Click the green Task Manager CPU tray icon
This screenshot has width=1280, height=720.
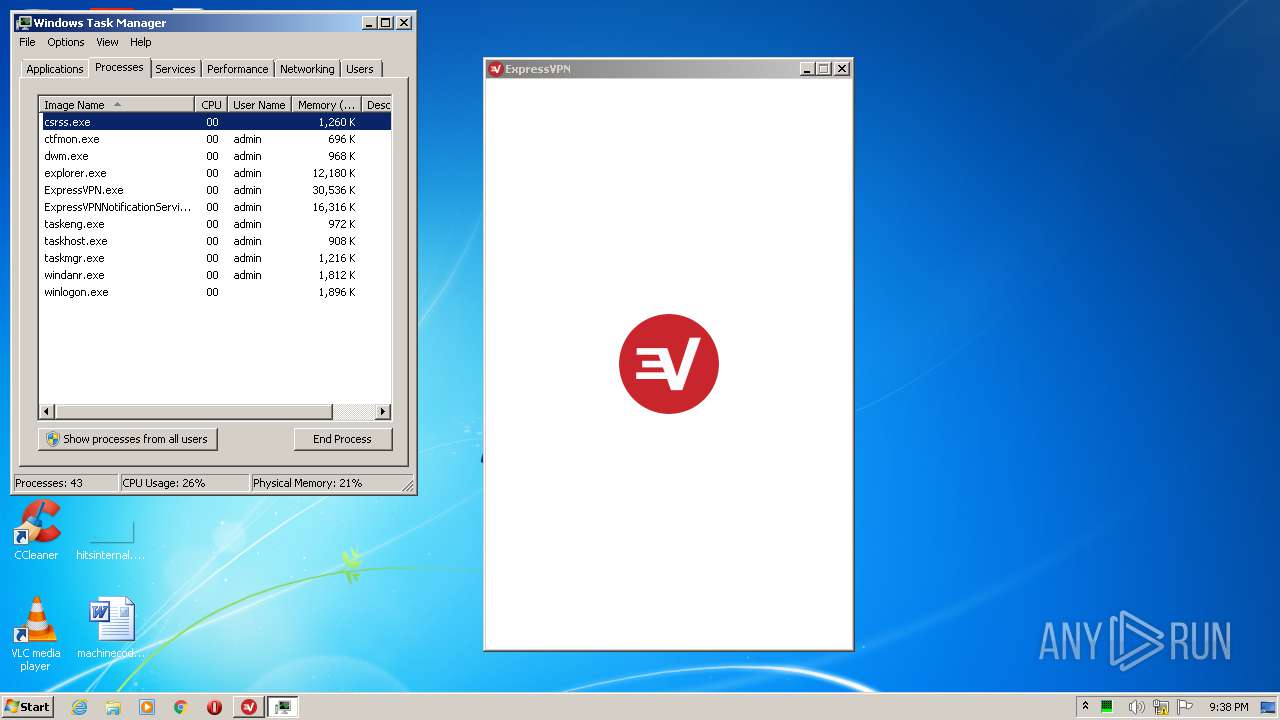(1107, 707)
